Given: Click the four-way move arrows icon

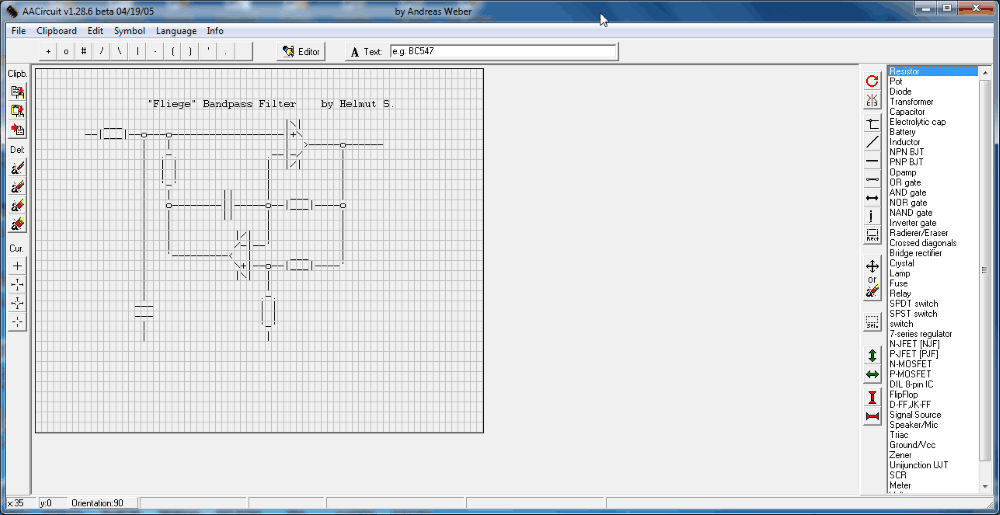Looking at the screenshot, I should [x=872, y=266].
